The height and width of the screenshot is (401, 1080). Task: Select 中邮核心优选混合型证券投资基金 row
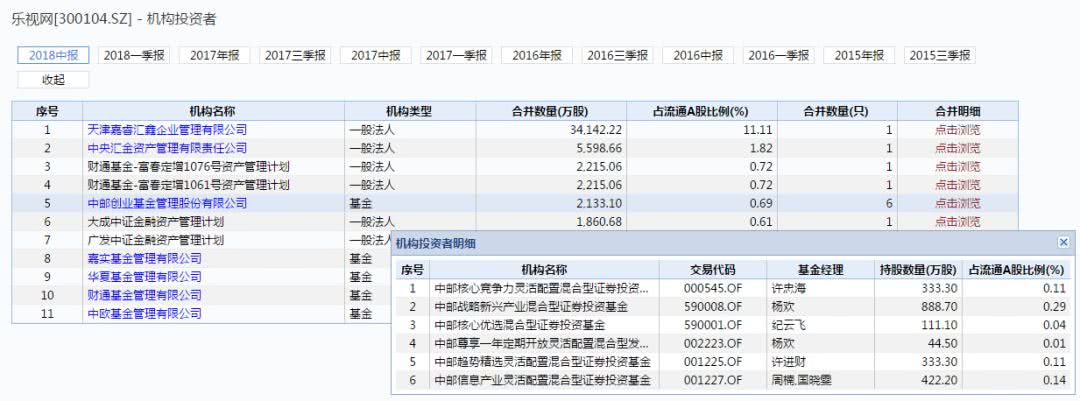734,325
